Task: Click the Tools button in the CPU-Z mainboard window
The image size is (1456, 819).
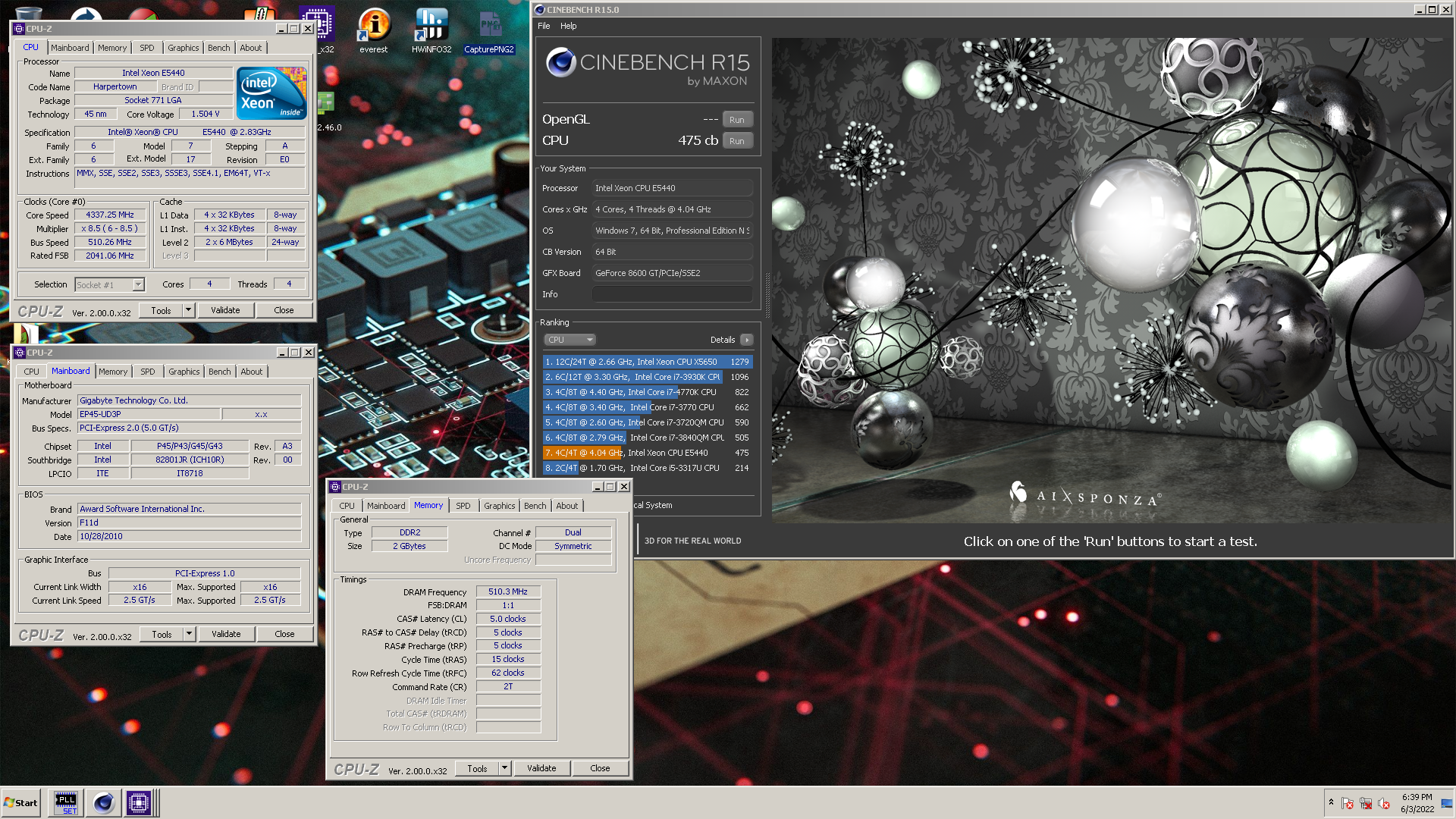Action: 162,634
